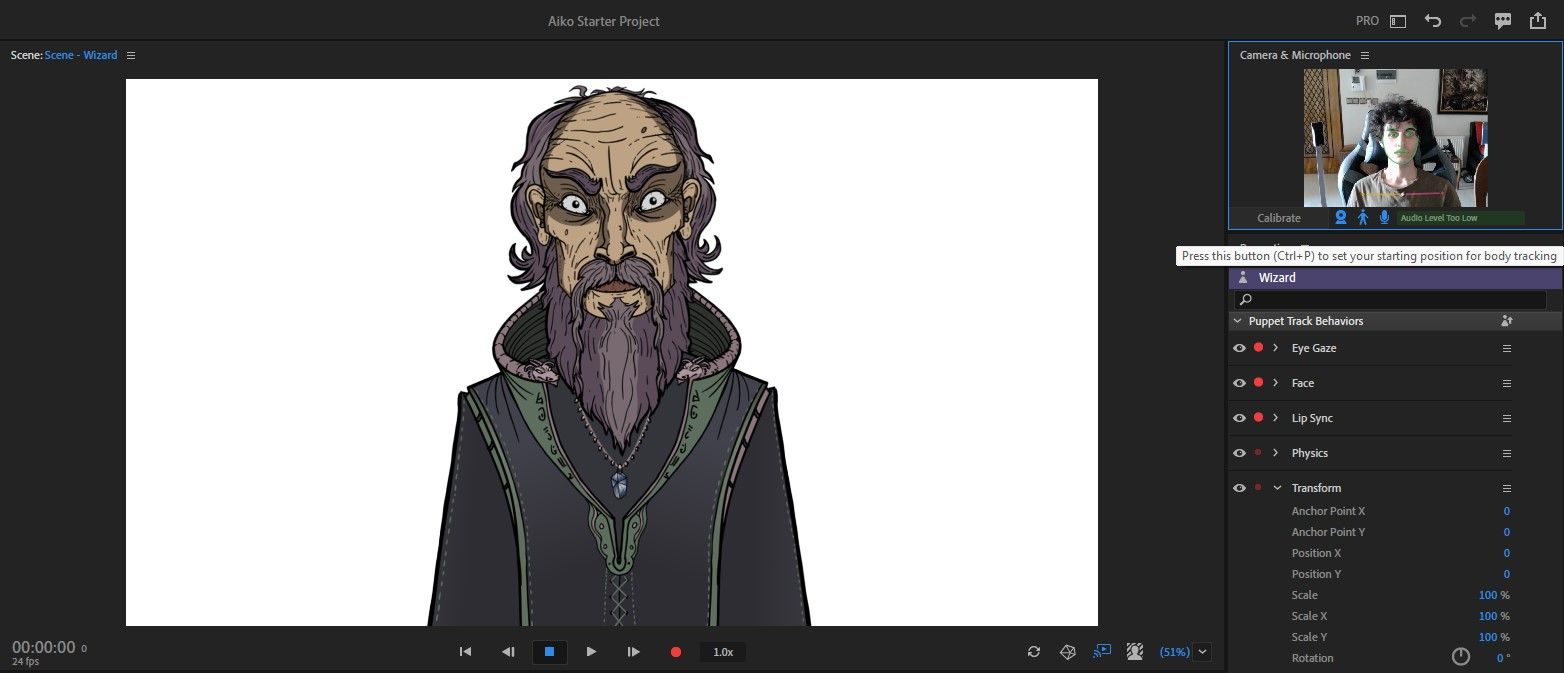1564x673 pixels.
Task: Activate the body tracking person icon
Action: tap(1363, 217)
